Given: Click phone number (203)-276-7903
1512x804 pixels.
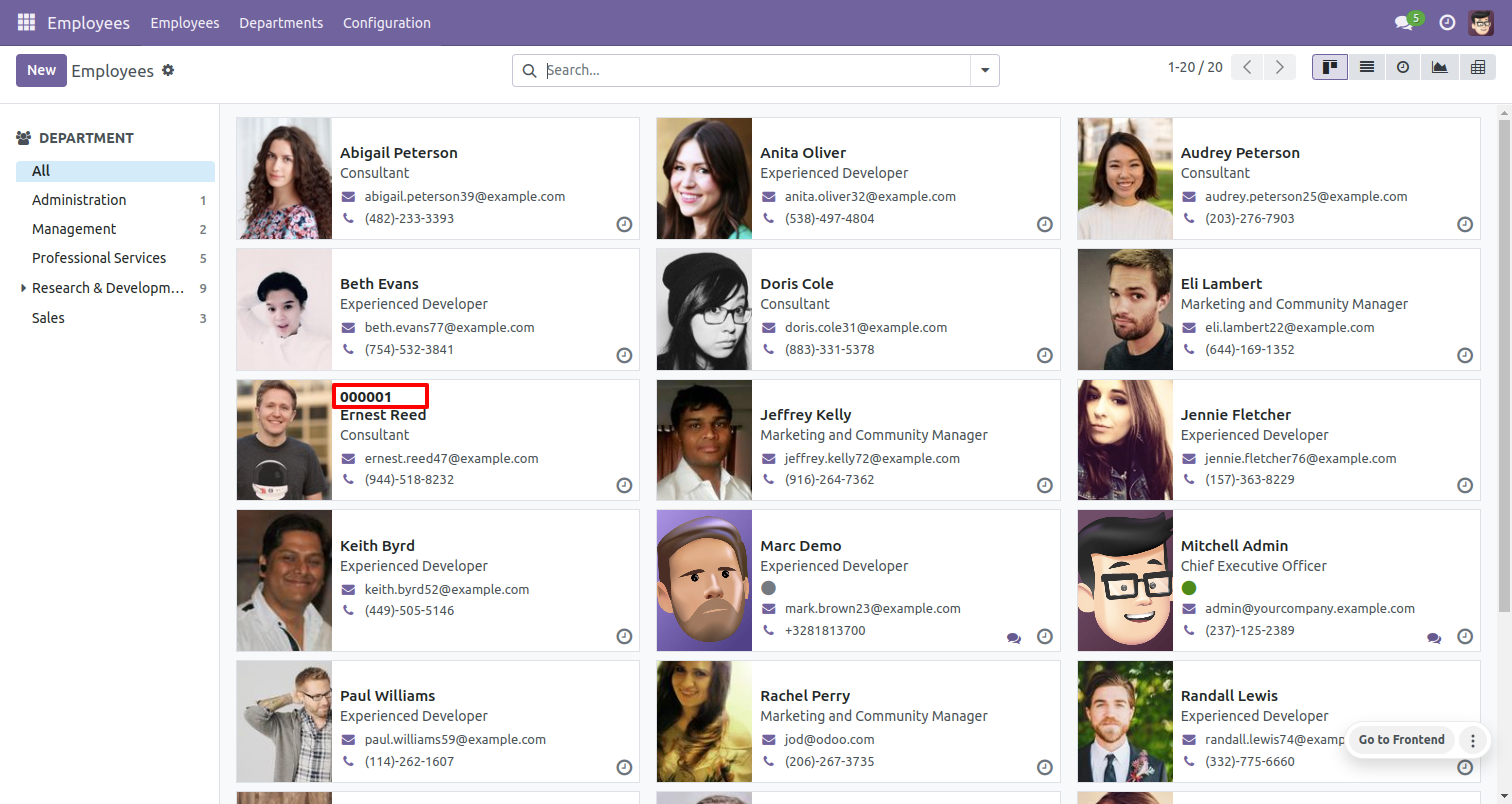Looking at the screenshot, I should 1249,218.
